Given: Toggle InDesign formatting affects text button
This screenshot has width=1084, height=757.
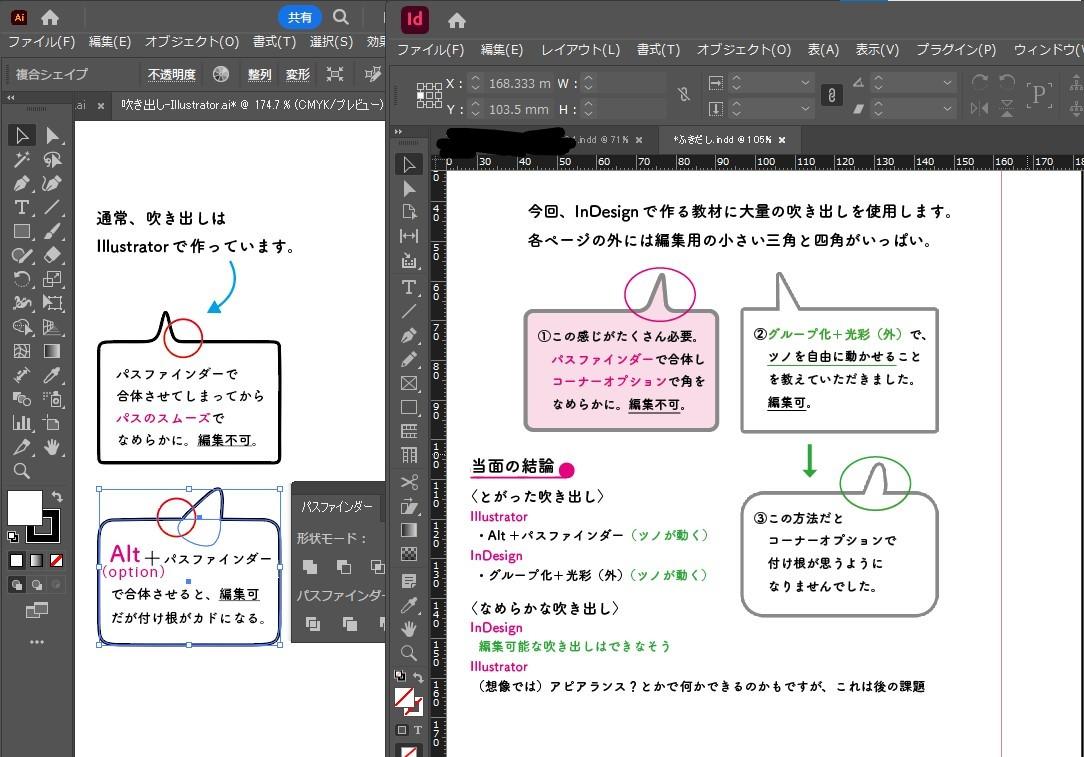Looking at the screenshot, I should 418,730.
